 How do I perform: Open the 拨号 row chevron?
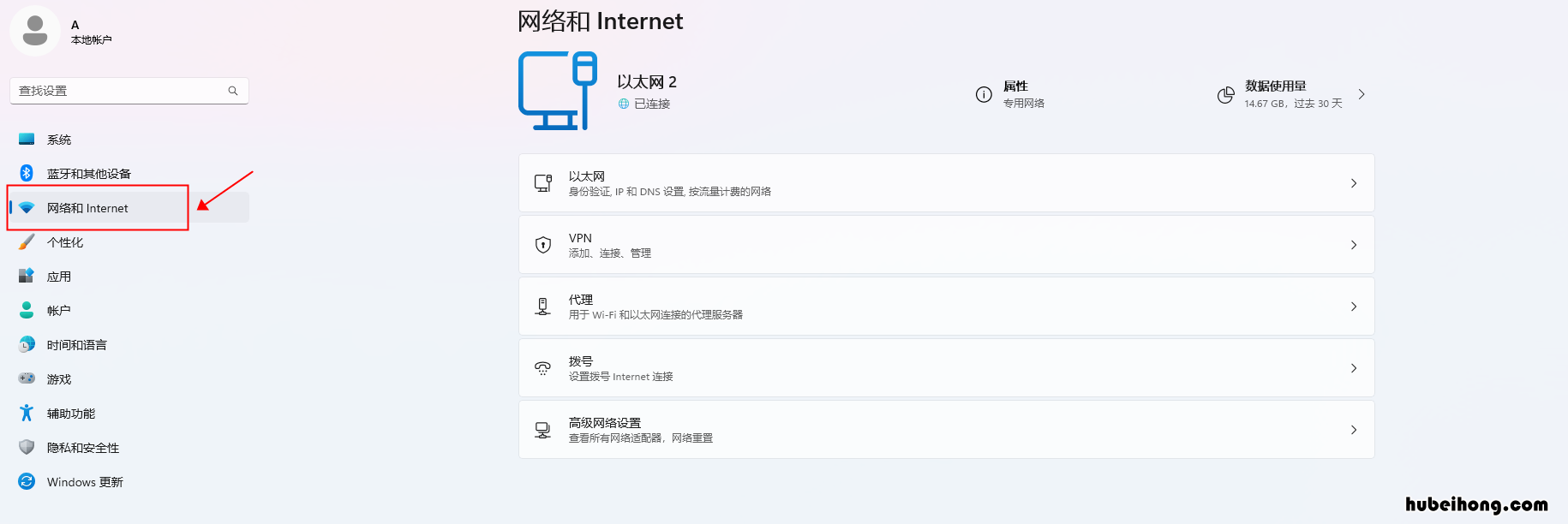(x=1354, y=368)
